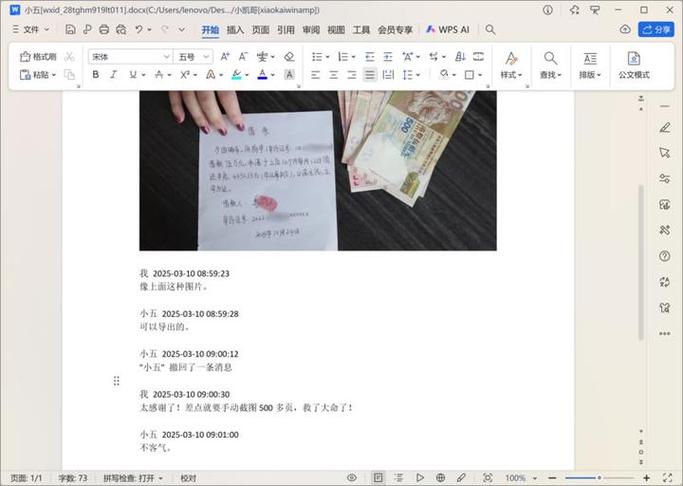Viewport: 683px width, 486px height.
Task: Click the help question mark in the right sidebar
Action: 665,256
